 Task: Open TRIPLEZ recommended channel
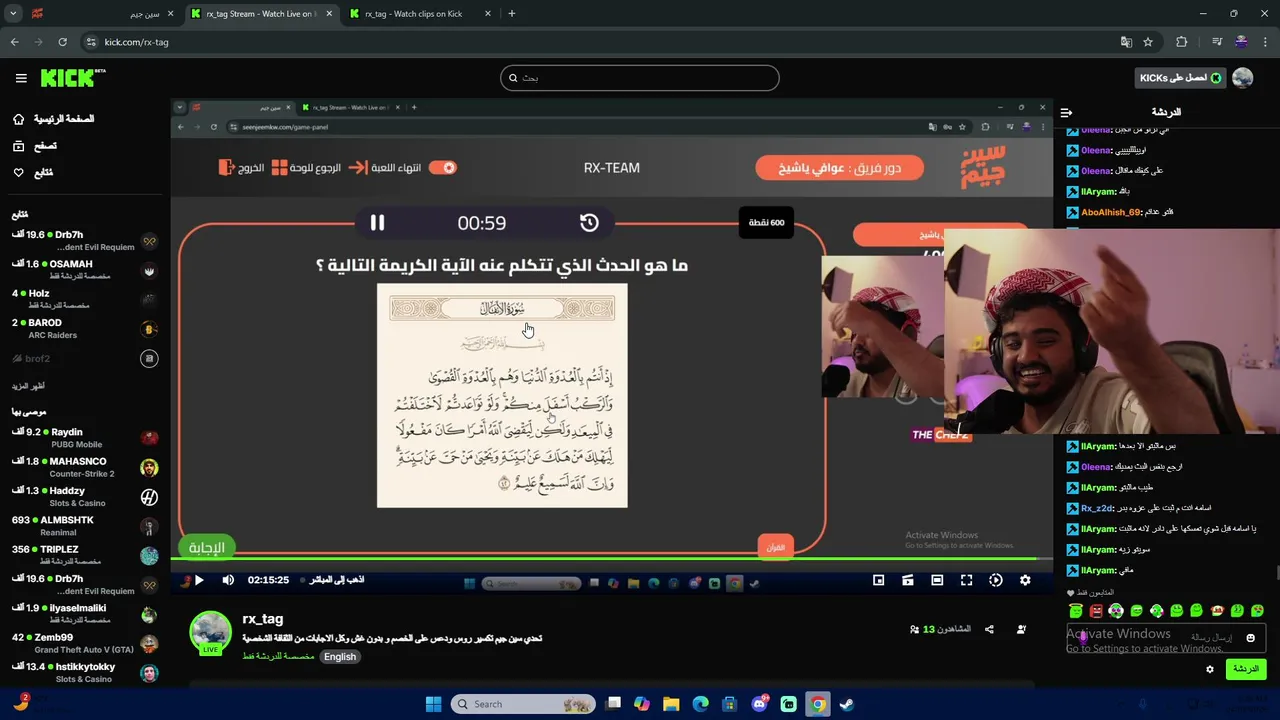[x=84, y=555]
